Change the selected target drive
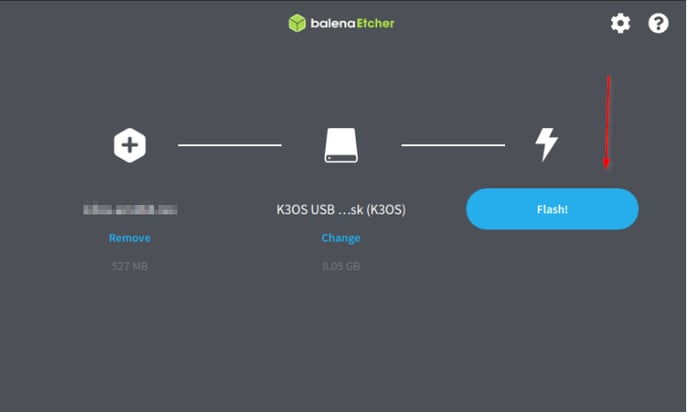The image size is (688, 412). click(x=340, y=238)
